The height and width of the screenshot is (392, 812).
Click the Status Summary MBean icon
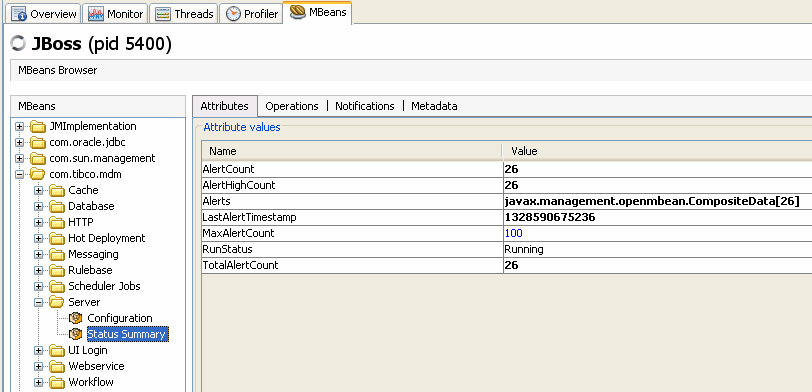(x=76, y=334)
